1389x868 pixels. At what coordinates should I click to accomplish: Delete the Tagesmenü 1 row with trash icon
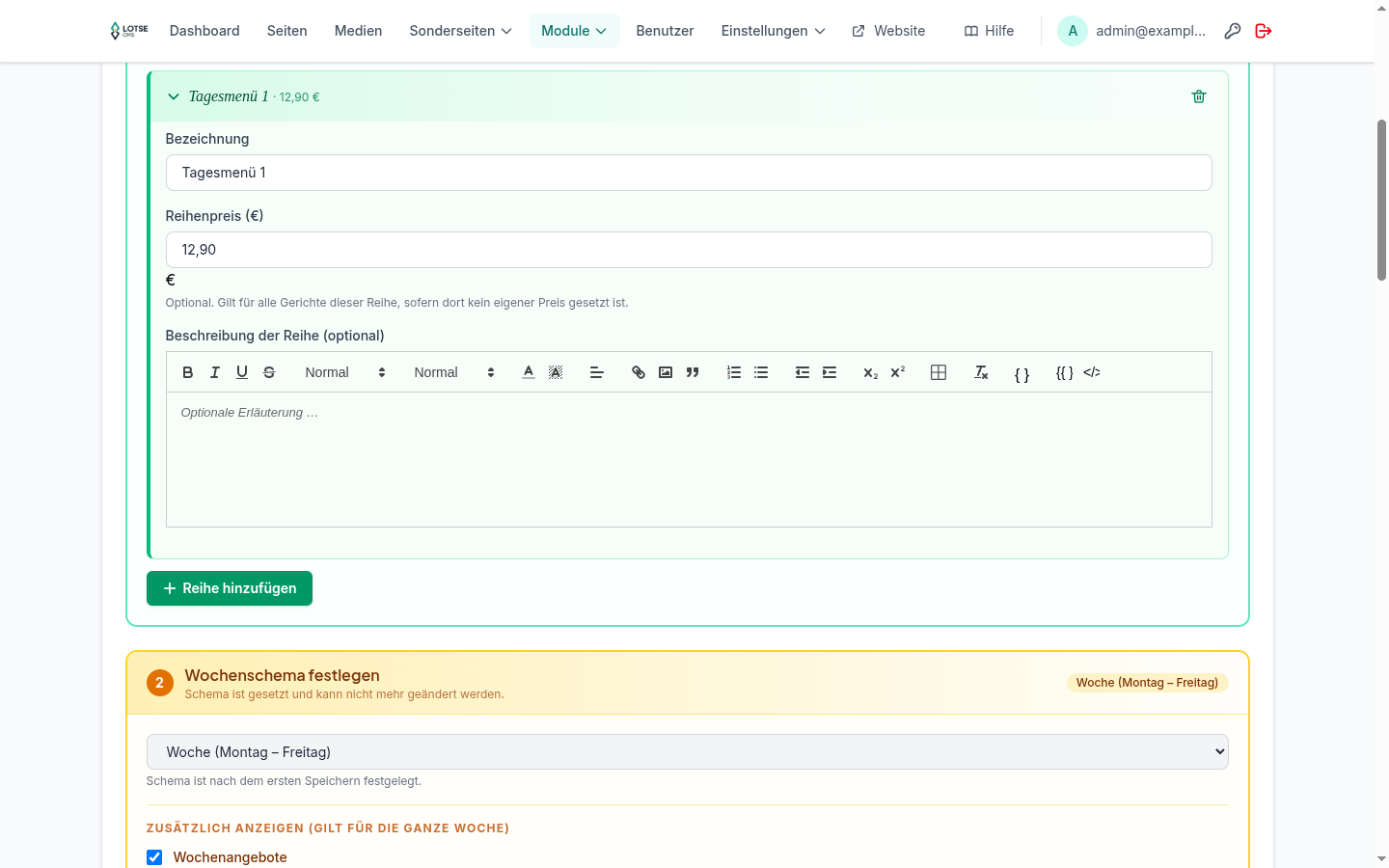tap(1199, 96)
